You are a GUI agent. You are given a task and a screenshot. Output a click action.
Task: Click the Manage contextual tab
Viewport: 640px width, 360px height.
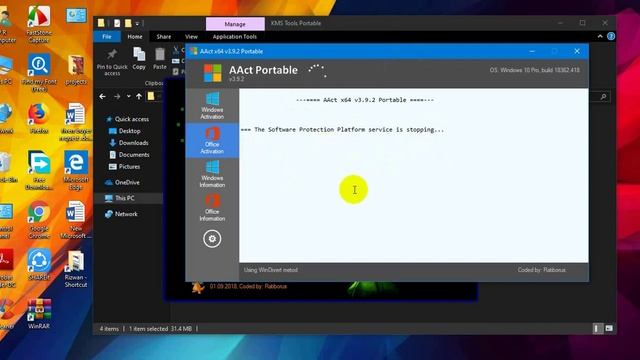(235, 24)
